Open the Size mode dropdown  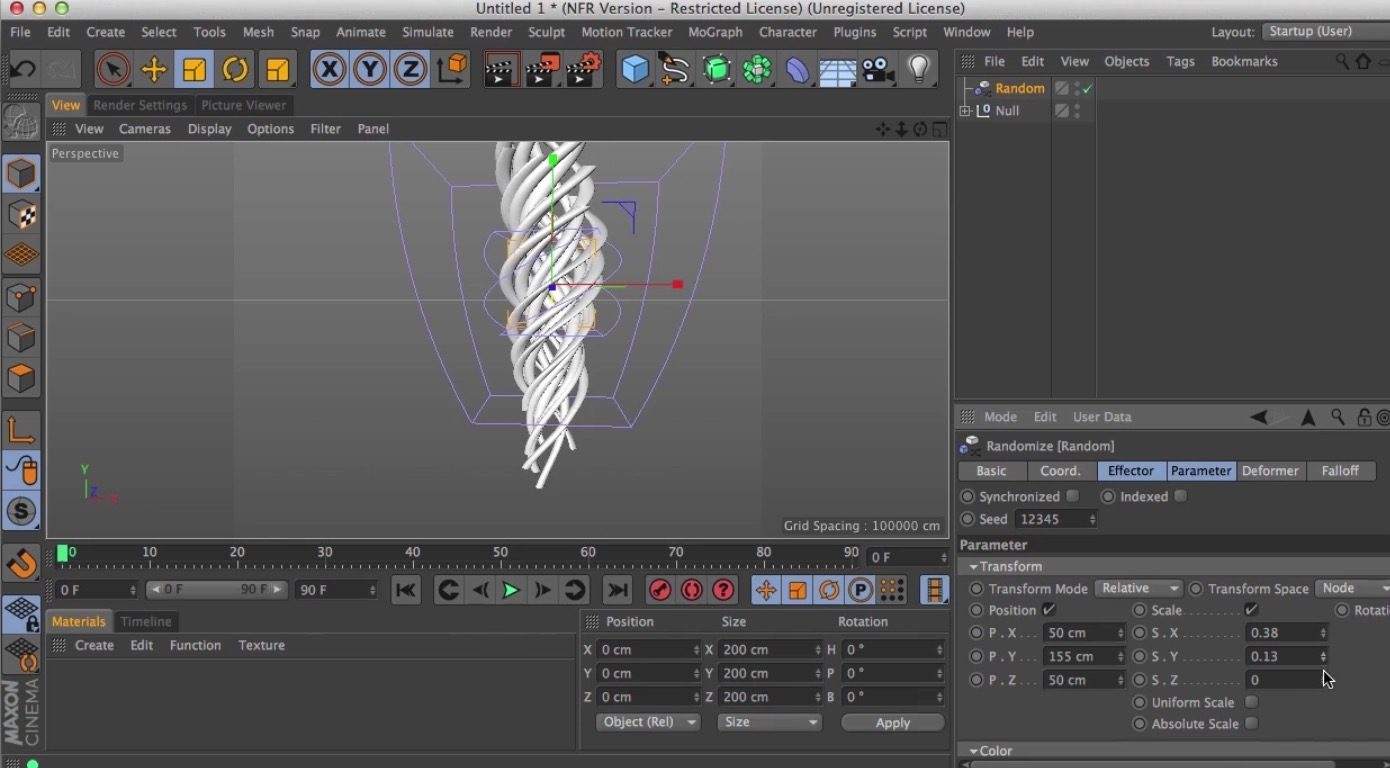tap(769, 722)
